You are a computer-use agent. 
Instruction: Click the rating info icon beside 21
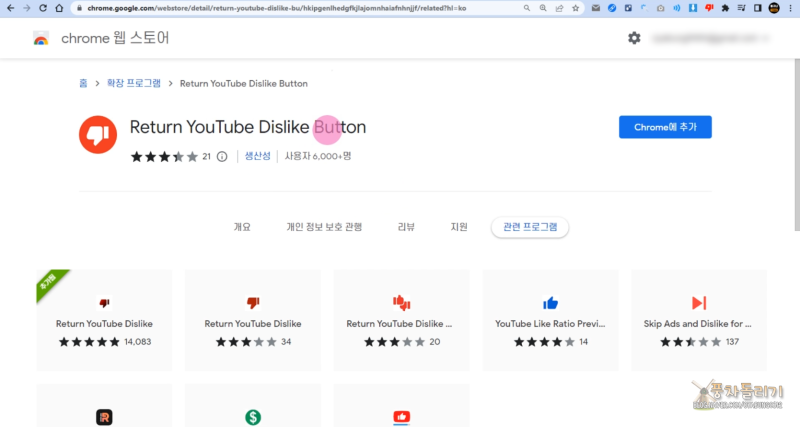pos(222,157)
